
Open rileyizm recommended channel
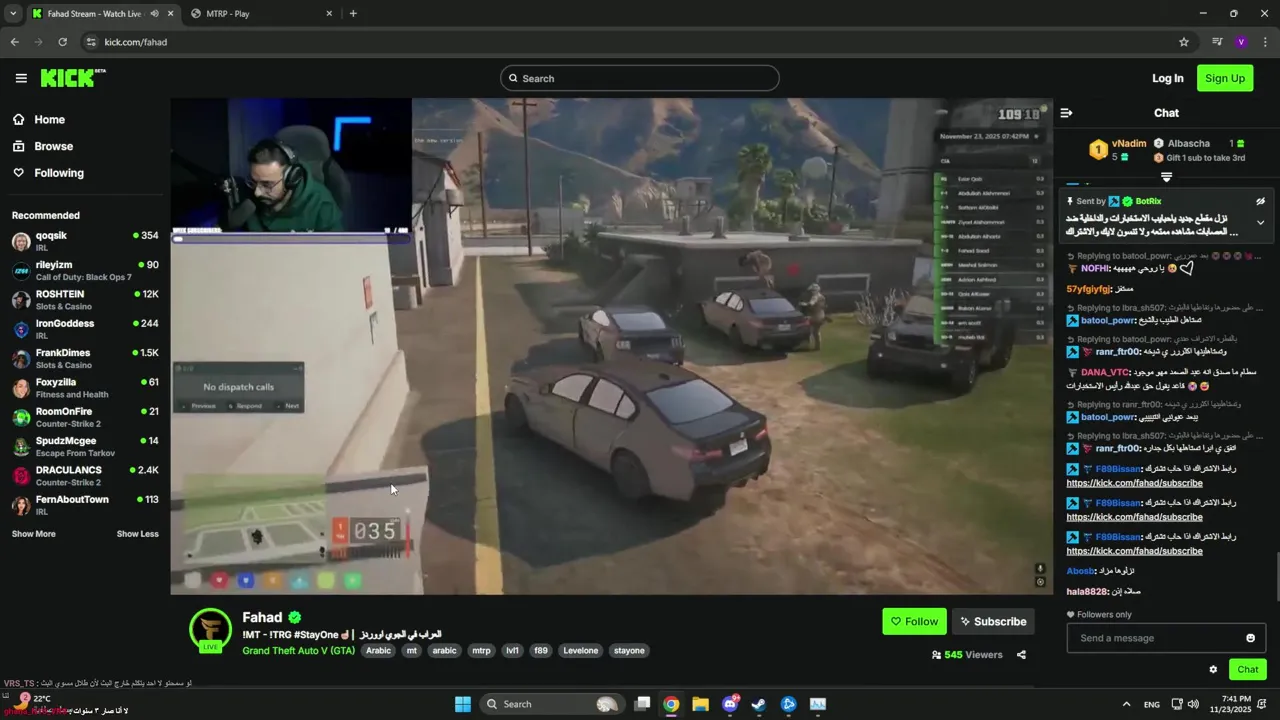point(85,270)
